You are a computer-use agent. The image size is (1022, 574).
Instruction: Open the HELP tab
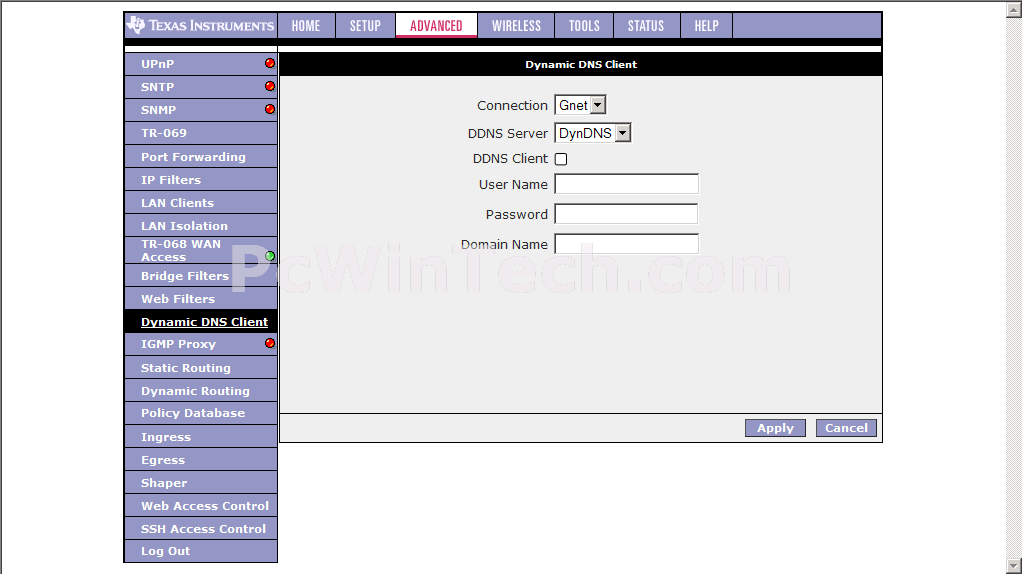click(x=707, y=25)
